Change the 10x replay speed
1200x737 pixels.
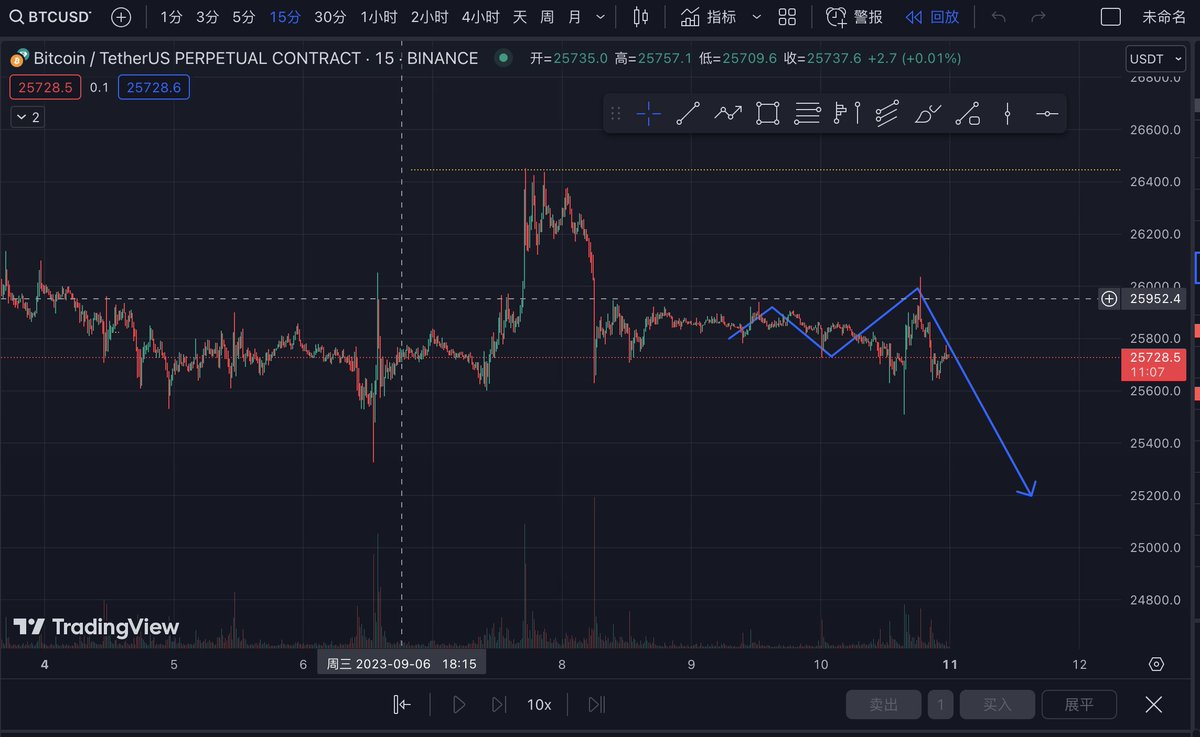pyautogui.click(x=539, y=705)
